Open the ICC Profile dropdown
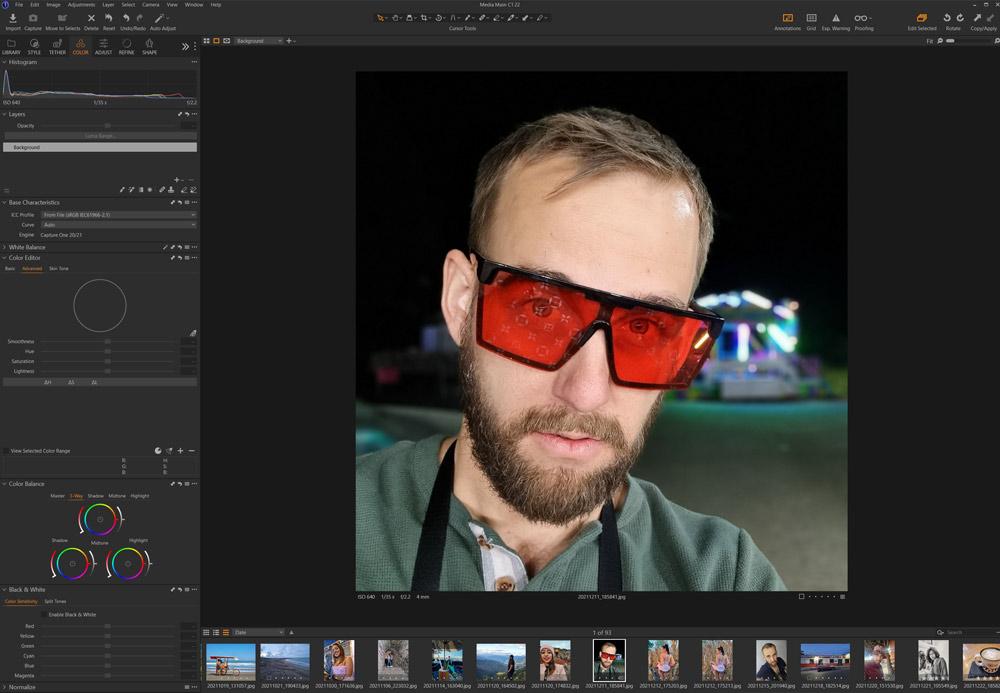The height and width of the screenshot is (693, 1000). coord(118,214)
